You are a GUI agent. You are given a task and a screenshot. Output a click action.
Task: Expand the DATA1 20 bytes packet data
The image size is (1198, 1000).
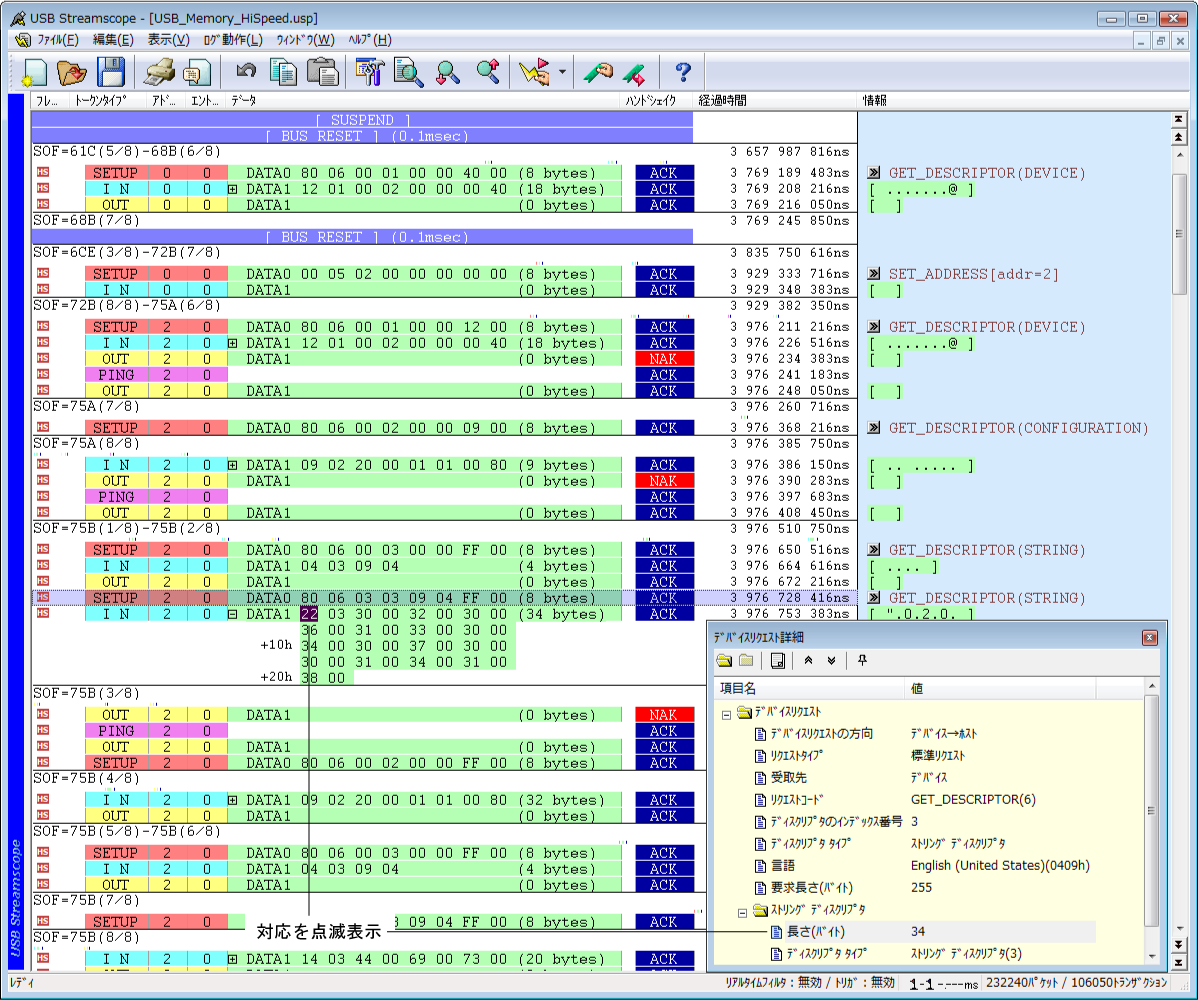point(232,959)
